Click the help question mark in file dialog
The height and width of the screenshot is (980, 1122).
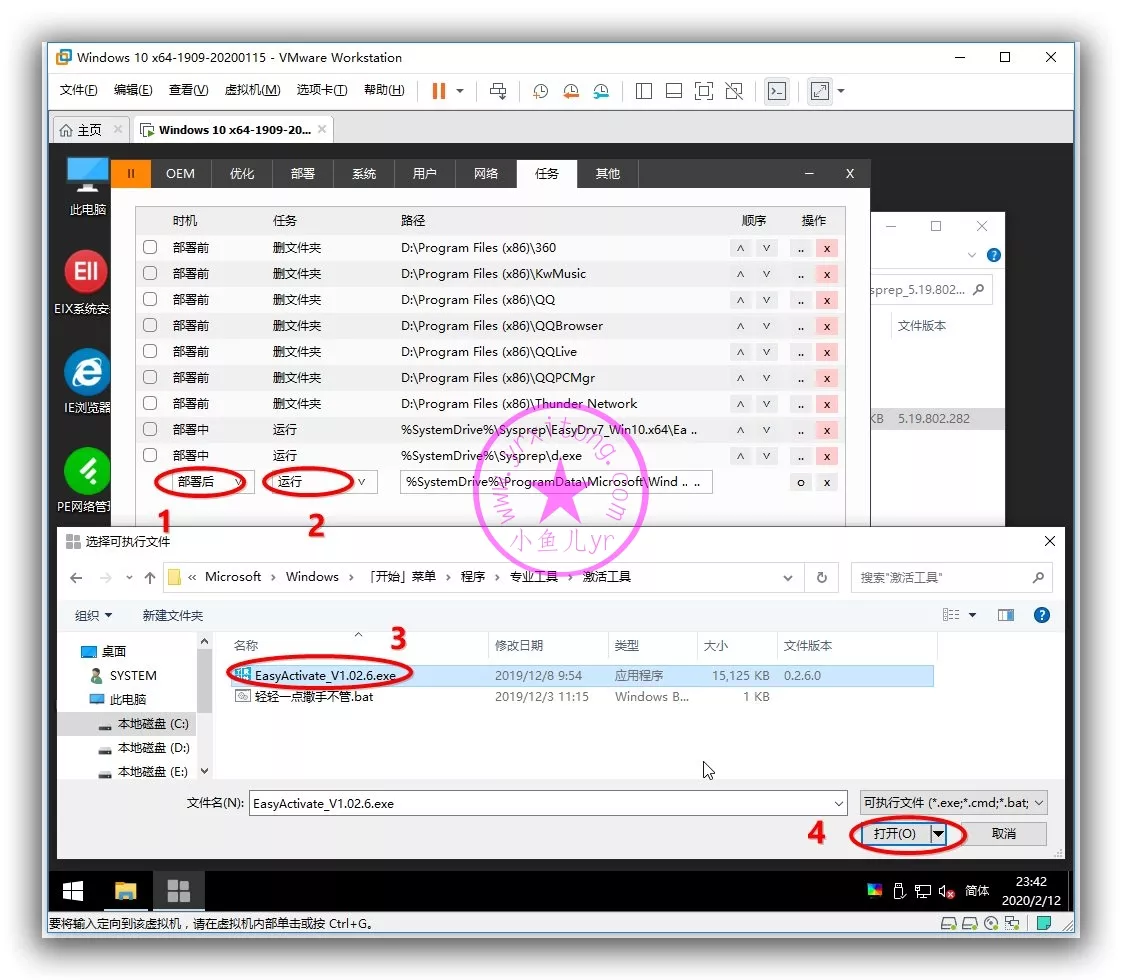coord(1041,615)
